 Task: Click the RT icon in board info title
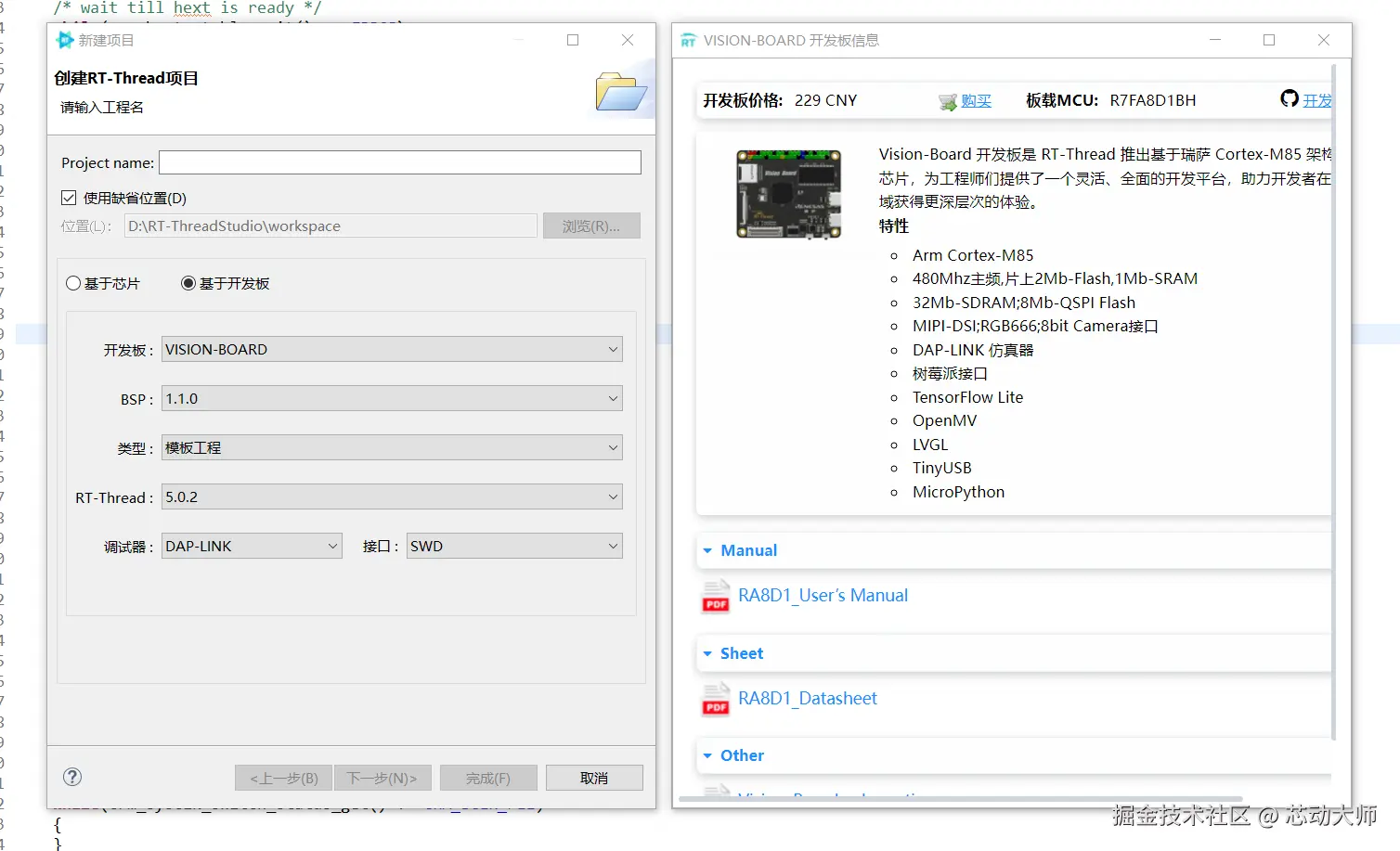coord(688,41)
